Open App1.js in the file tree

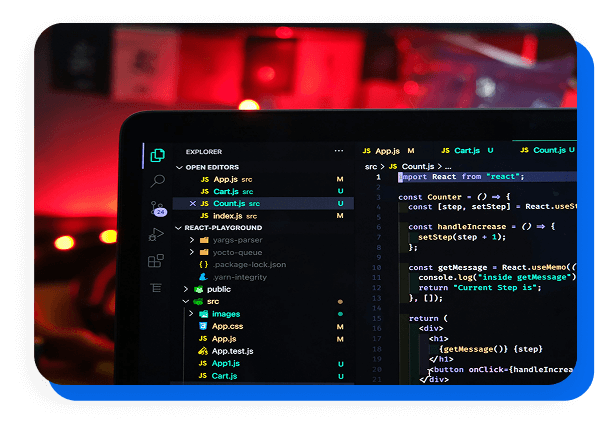226,363
